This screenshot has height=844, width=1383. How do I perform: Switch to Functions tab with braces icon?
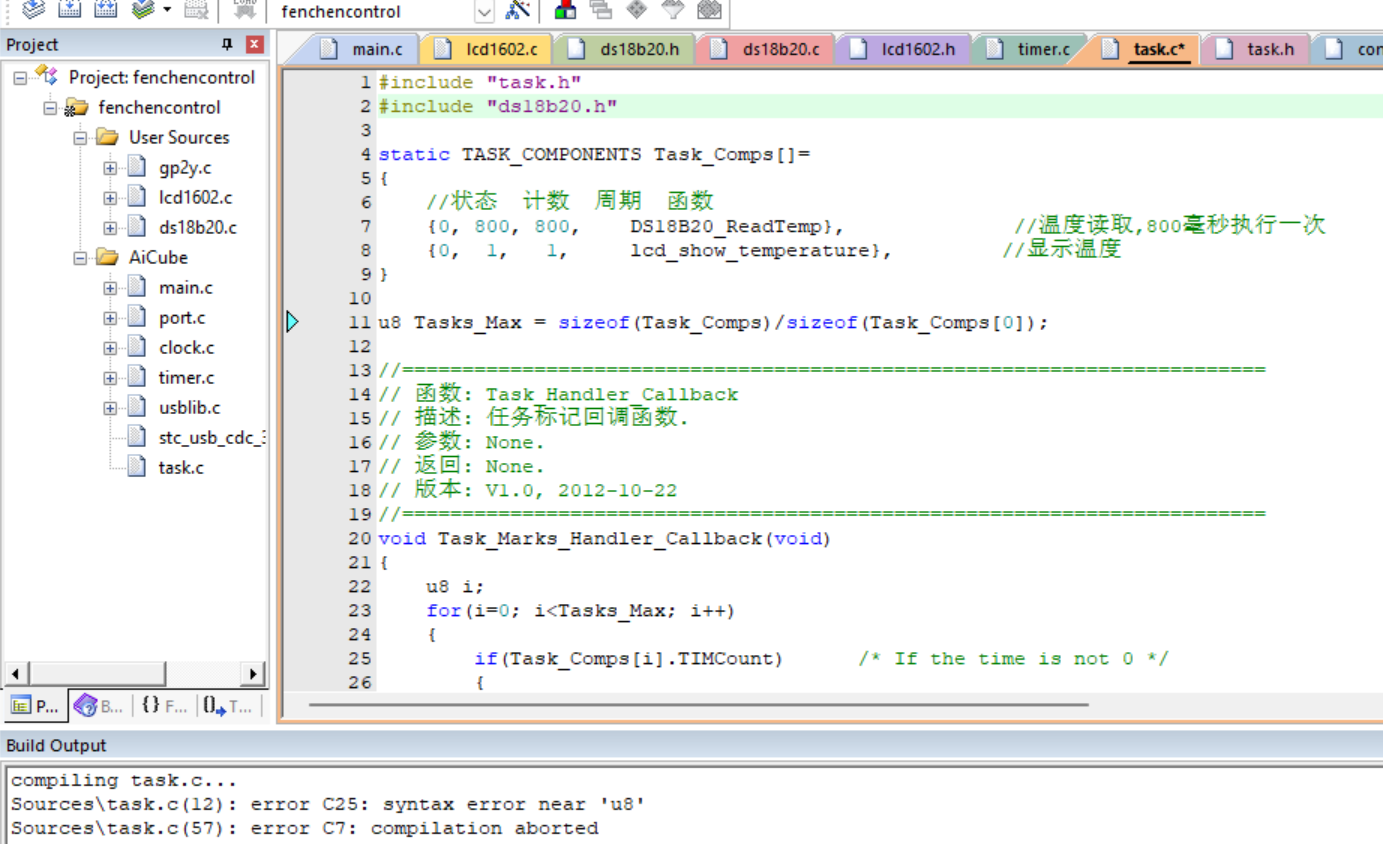(163, 706)
